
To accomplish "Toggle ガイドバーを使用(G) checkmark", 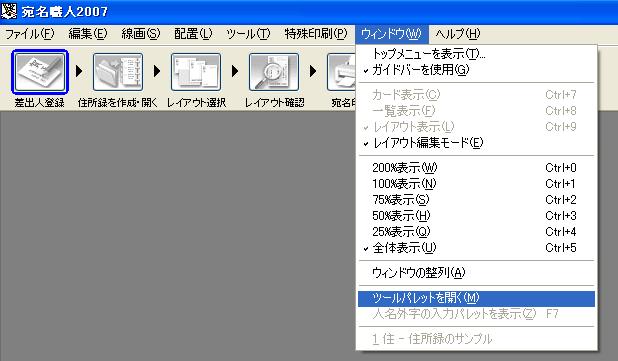I will (x=476, y=70).
